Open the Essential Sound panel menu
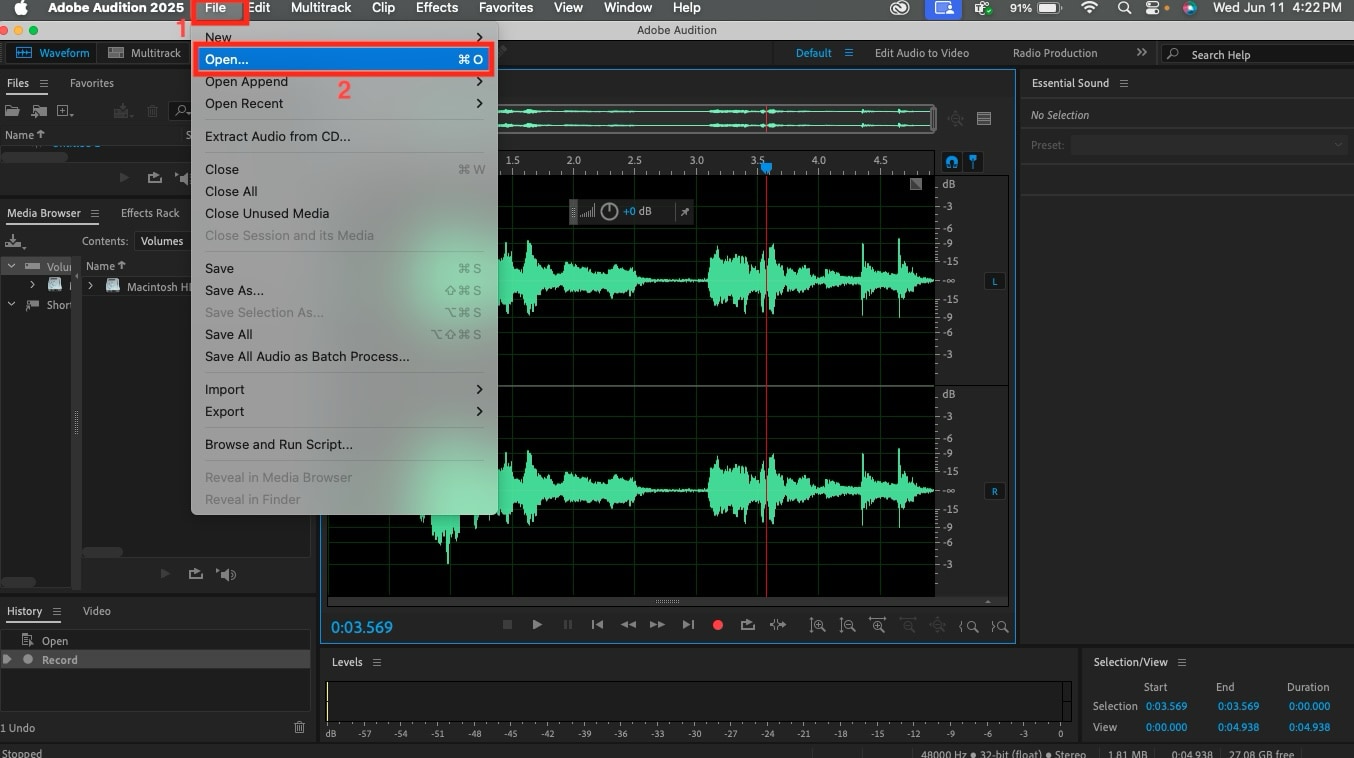The height and width of the screenshot is (758, 1354). click(1124, 83)
